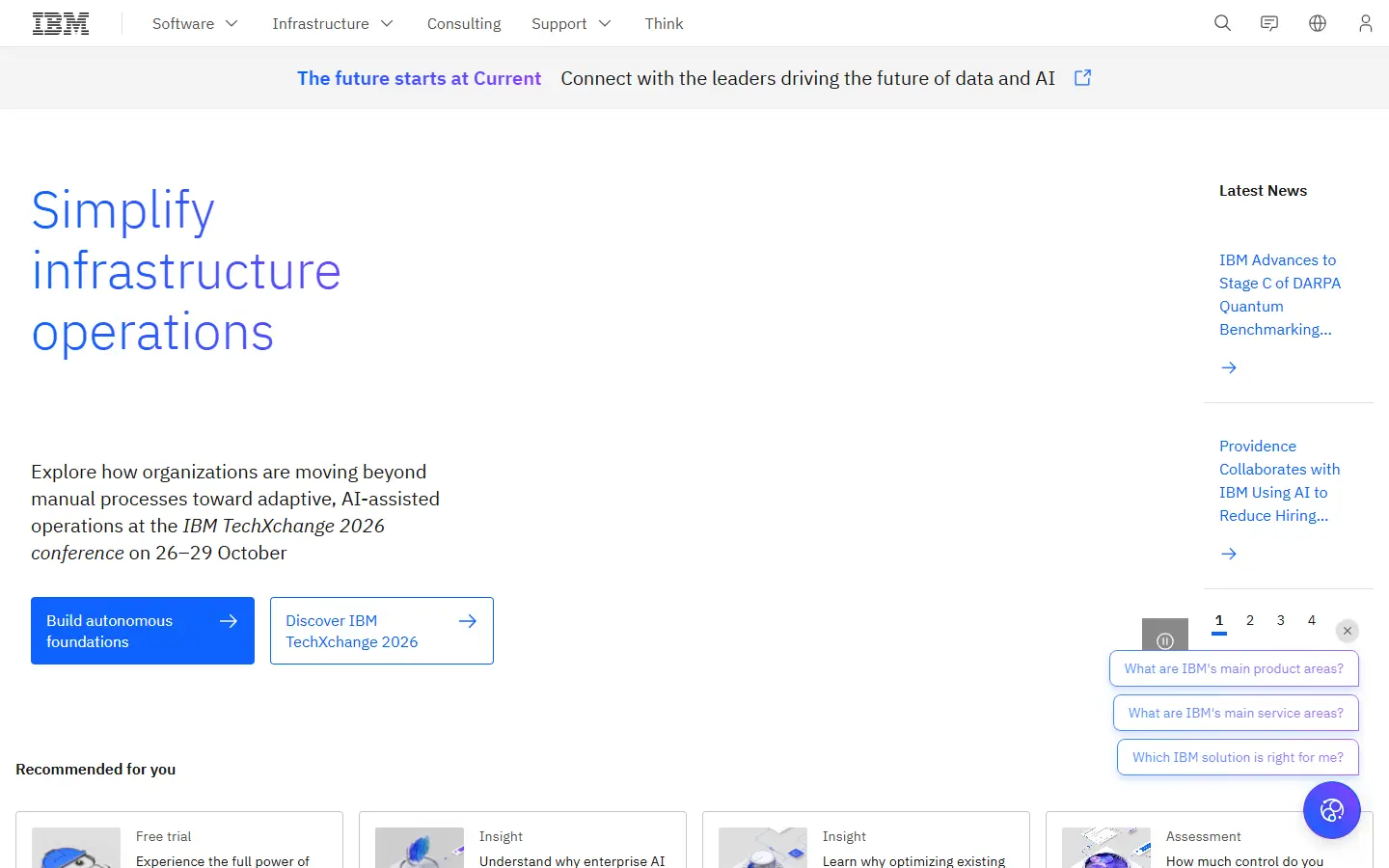Open the chat/contact icon in header
1389x868 pixels.
coord(1269,23)
